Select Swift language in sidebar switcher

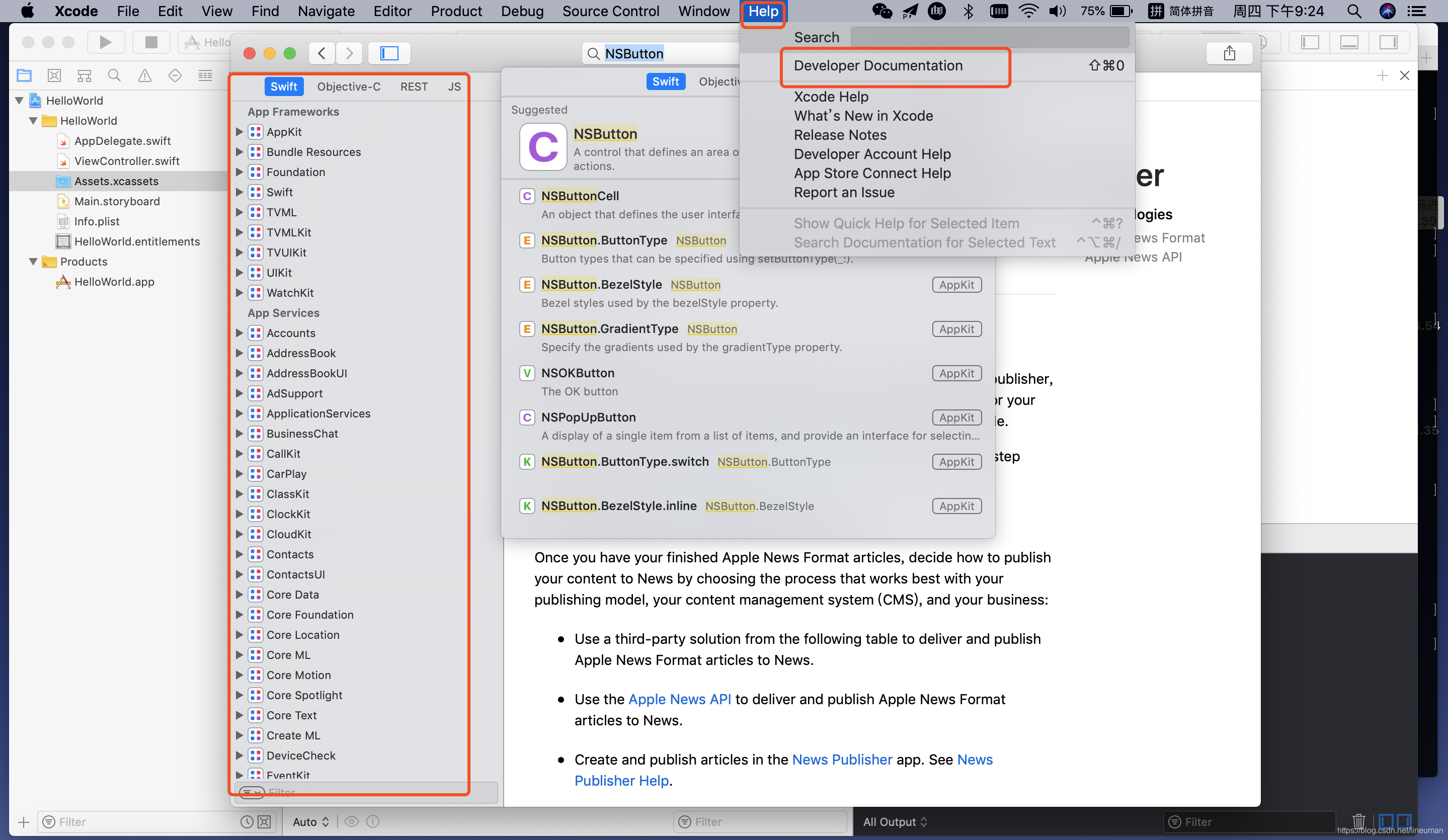[284, 87]
